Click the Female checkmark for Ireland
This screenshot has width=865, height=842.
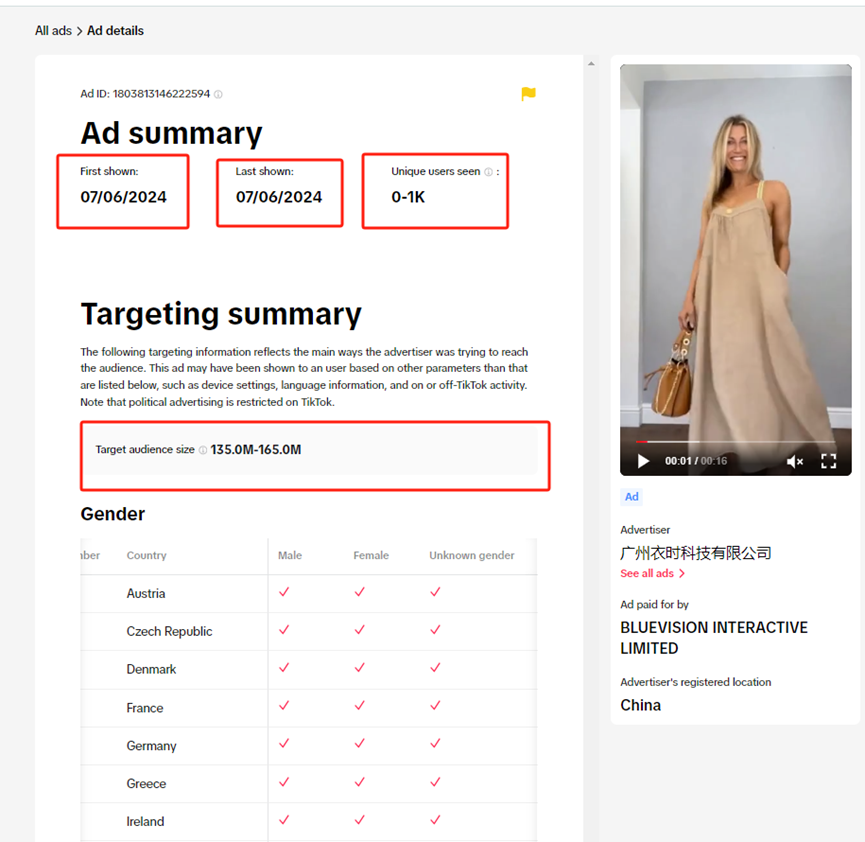click(360, 820)
